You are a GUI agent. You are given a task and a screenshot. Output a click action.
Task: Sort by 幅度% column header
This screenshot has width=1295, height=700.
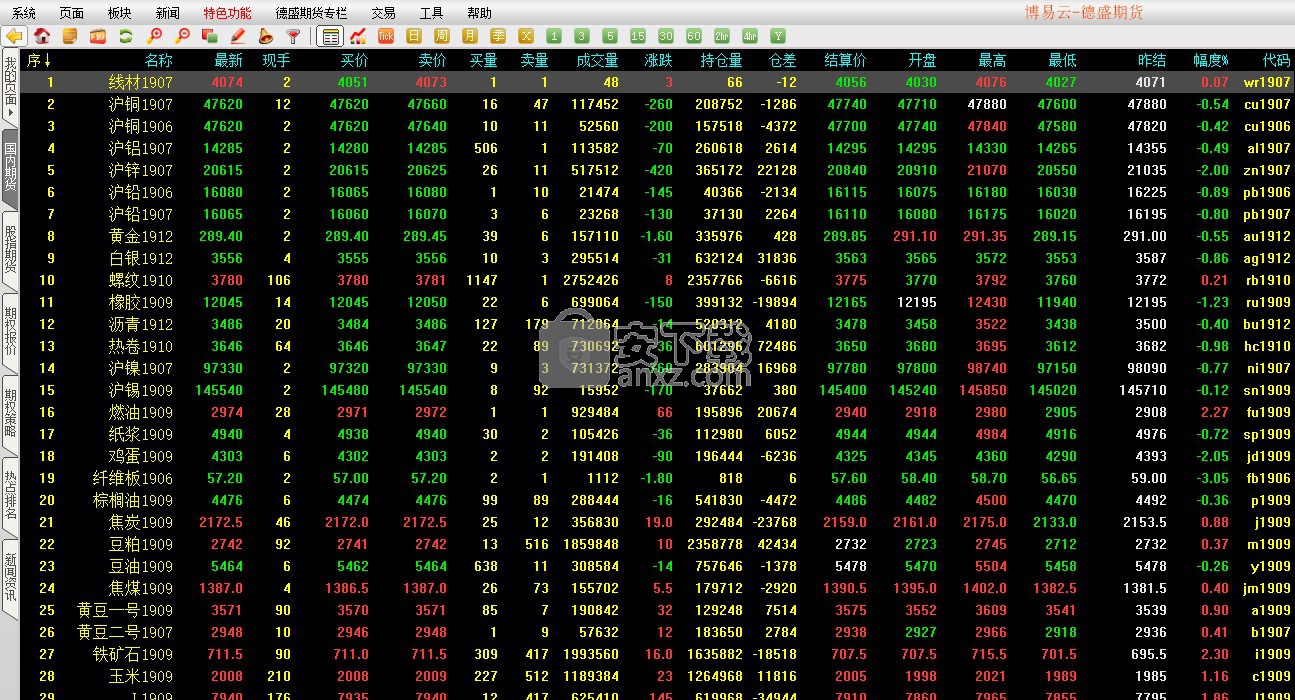point(1211,60)
